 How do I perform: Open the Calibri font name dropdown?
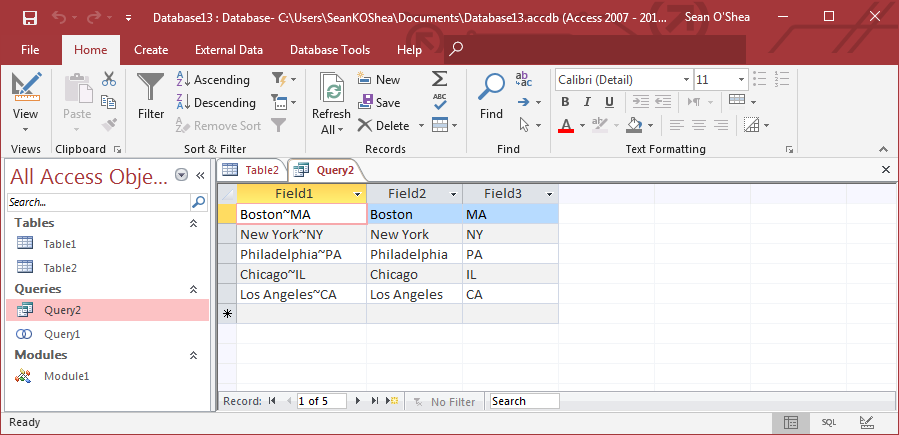click(686, 80)
